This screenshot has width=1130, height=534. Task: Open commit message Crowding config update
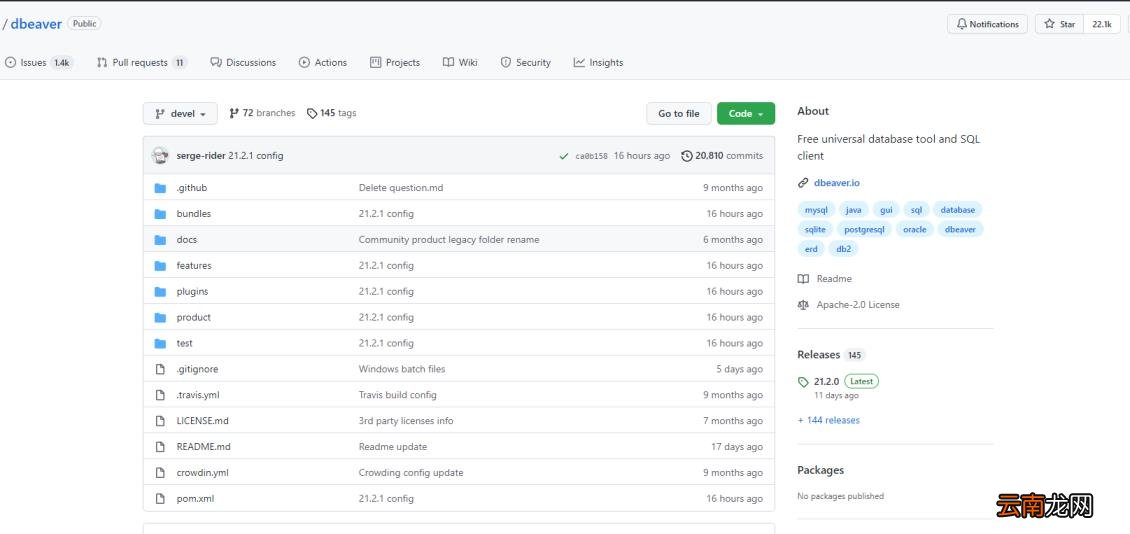click(411, 473)
